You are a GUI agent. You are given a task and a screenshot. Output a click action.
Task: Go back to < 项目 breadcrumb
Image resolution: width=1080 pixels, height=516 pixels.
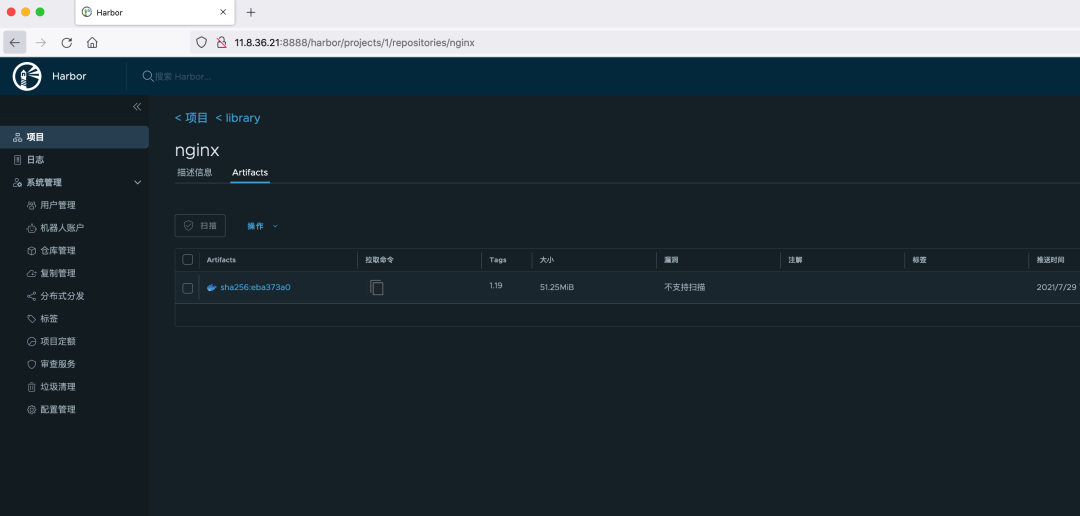[x=191, y=118]
